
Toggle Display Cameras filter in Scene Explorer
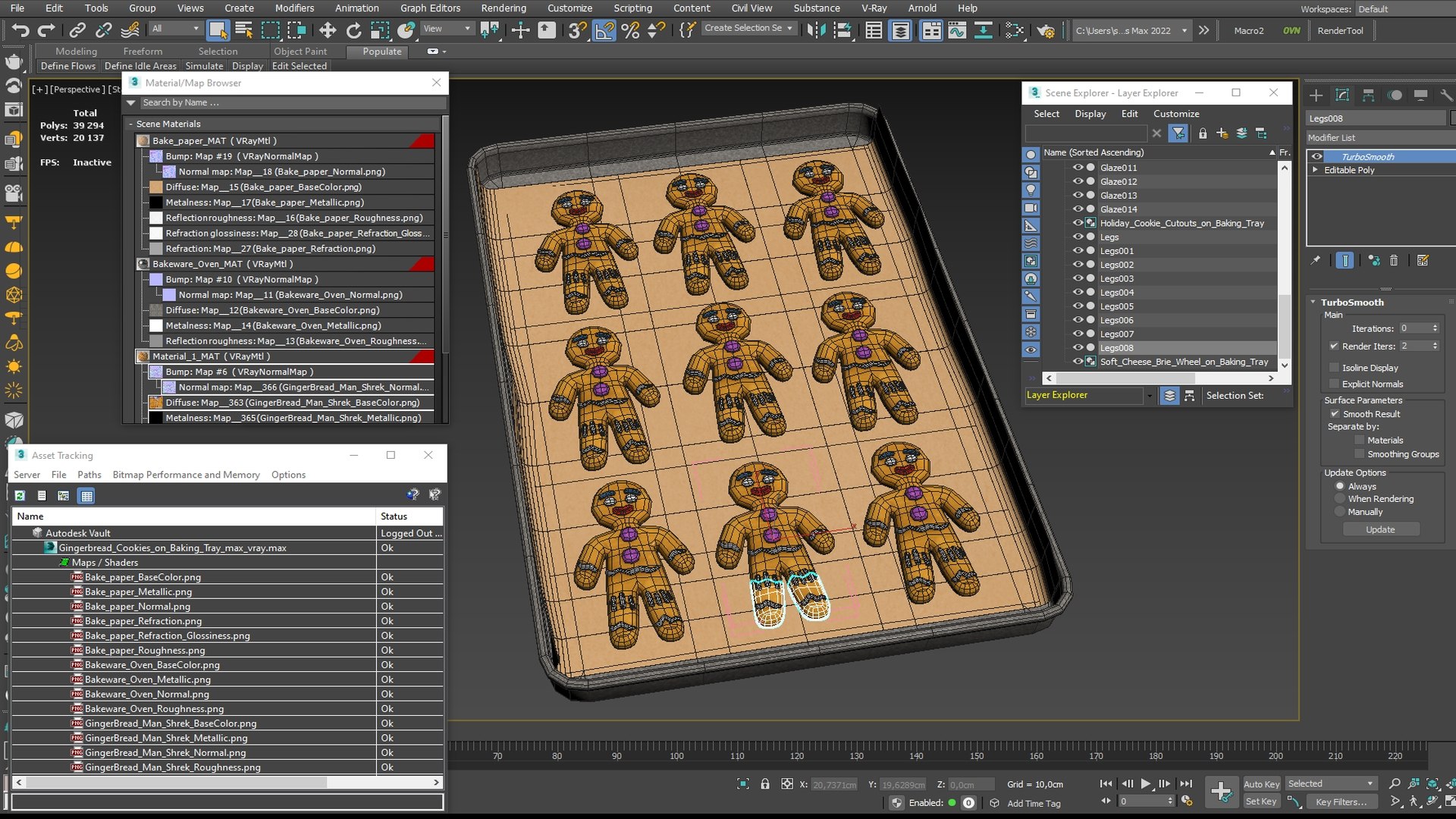1031,208
